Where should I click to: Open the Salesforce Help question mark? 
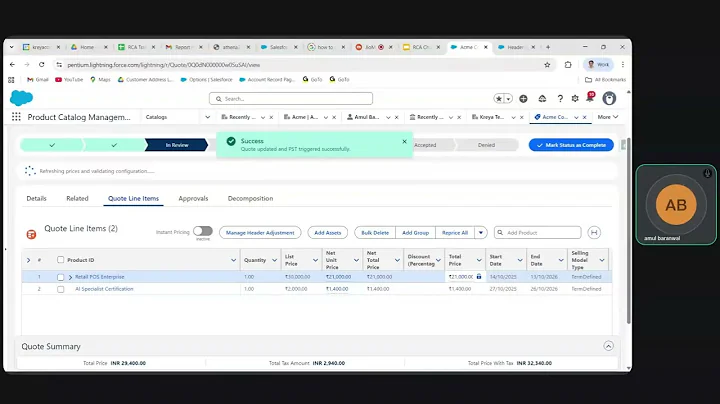pos(560,98)
